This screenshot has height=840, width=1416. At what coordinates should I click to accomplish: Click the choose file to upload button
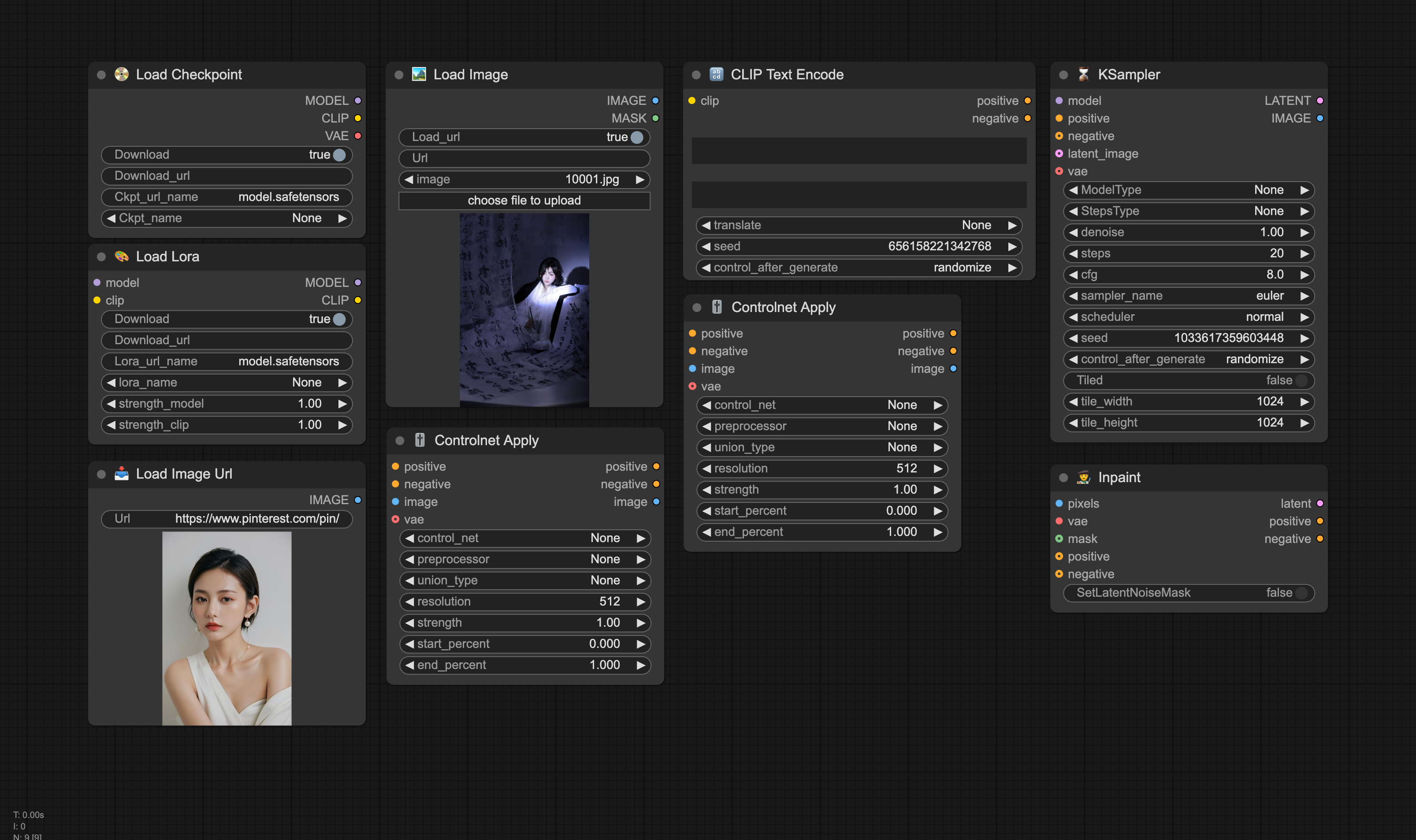[524, 201]
